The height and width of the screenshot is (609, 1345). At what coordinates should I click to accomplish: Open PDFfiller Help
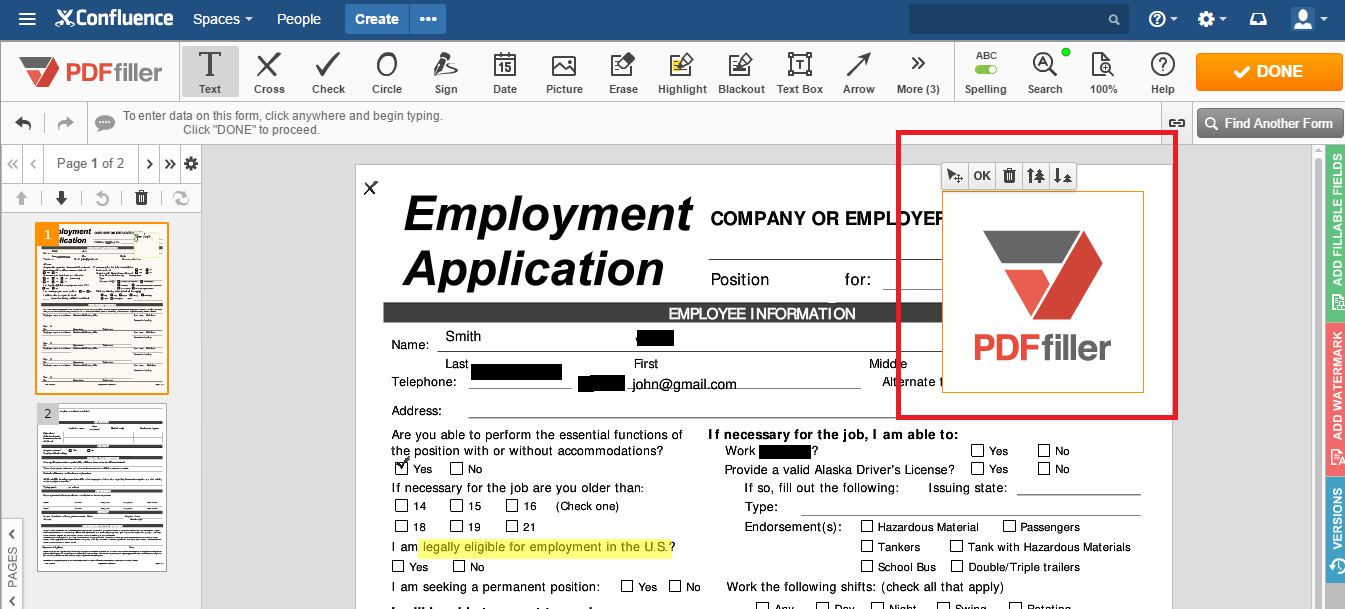[1162, 71]
